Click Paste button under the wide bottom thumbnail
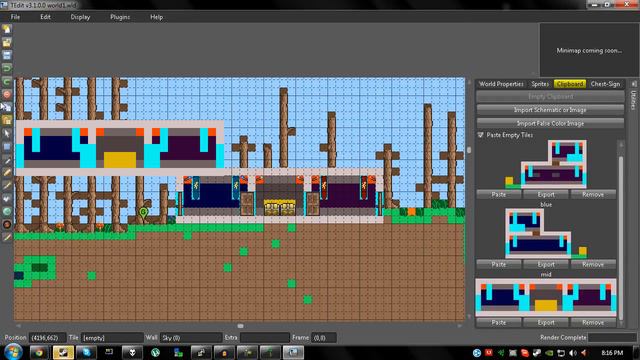This screenshot has height=360, width=640. [499, 322]
